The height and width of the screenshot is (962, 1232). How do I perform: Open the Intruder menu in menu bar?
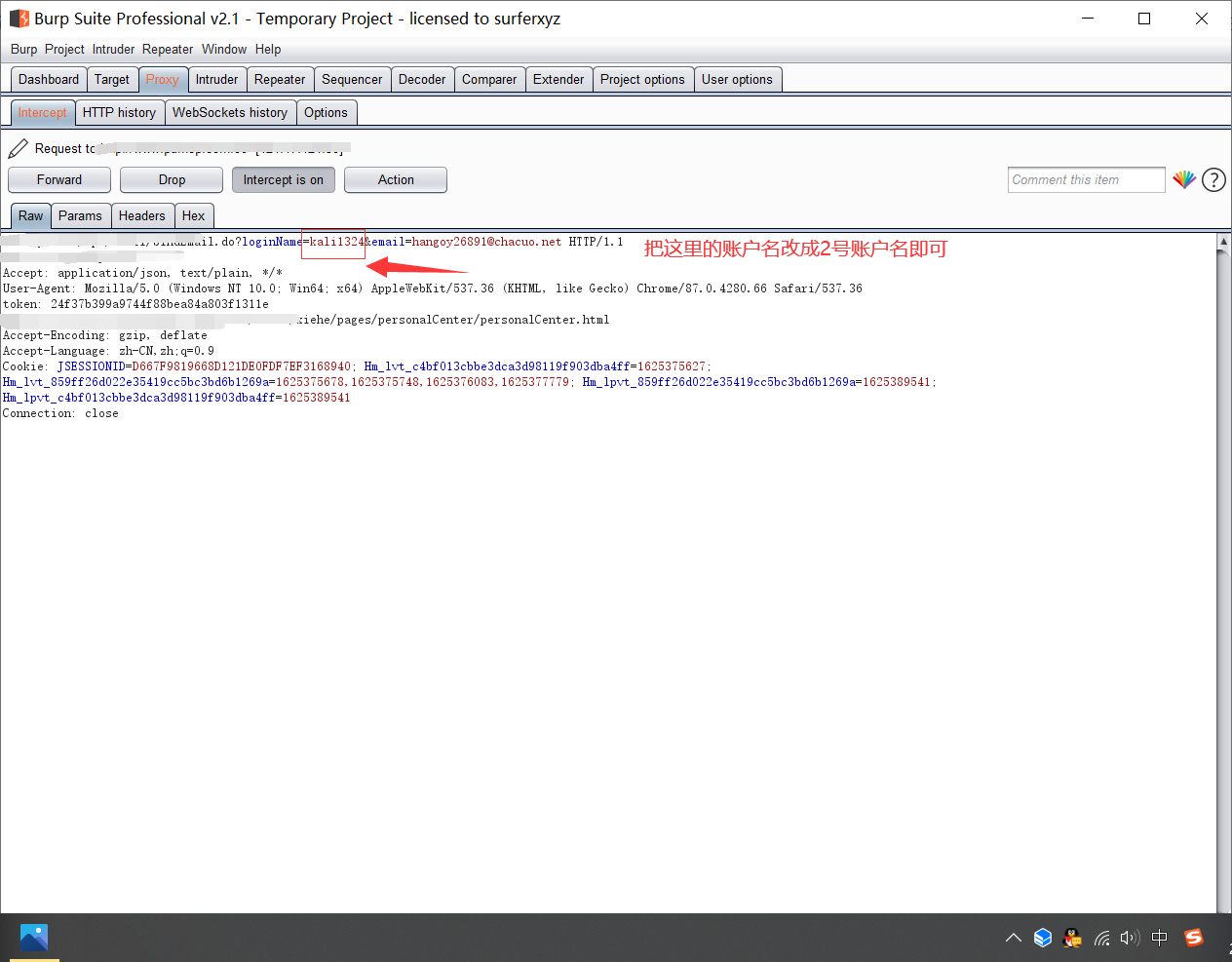(114, 50)
